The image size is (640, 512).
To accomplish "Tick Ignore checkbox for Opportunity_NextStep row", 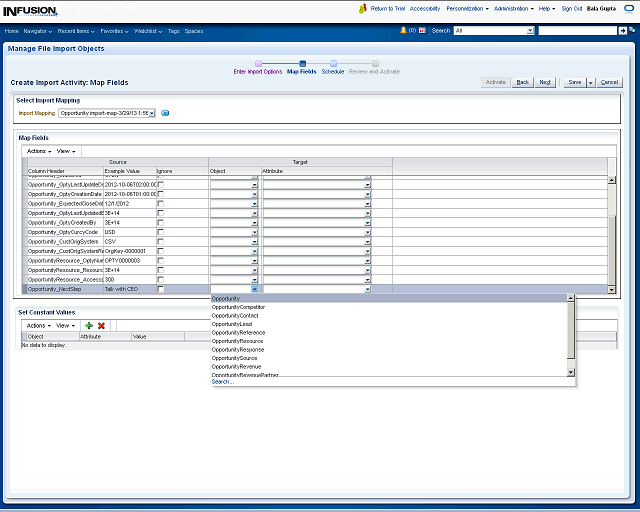I will pos(161,289).
